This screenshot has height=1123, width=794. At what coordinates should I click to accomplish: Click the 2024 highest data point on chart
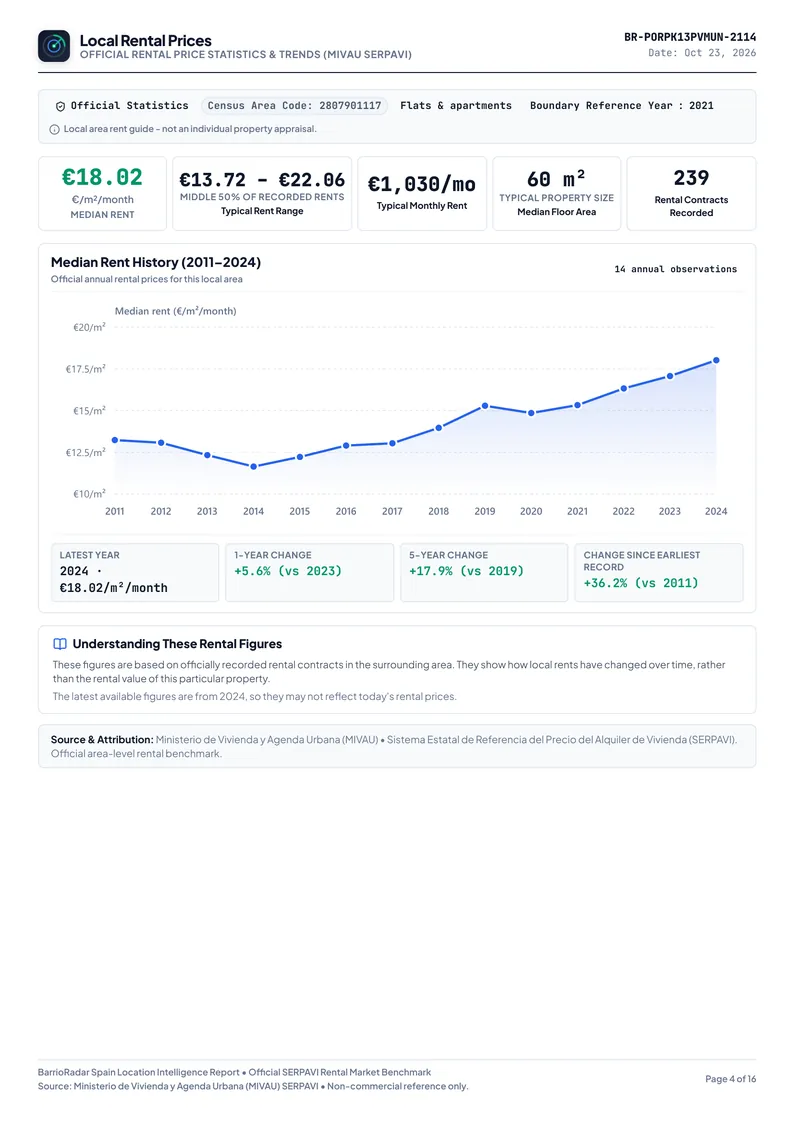[716, 360]
